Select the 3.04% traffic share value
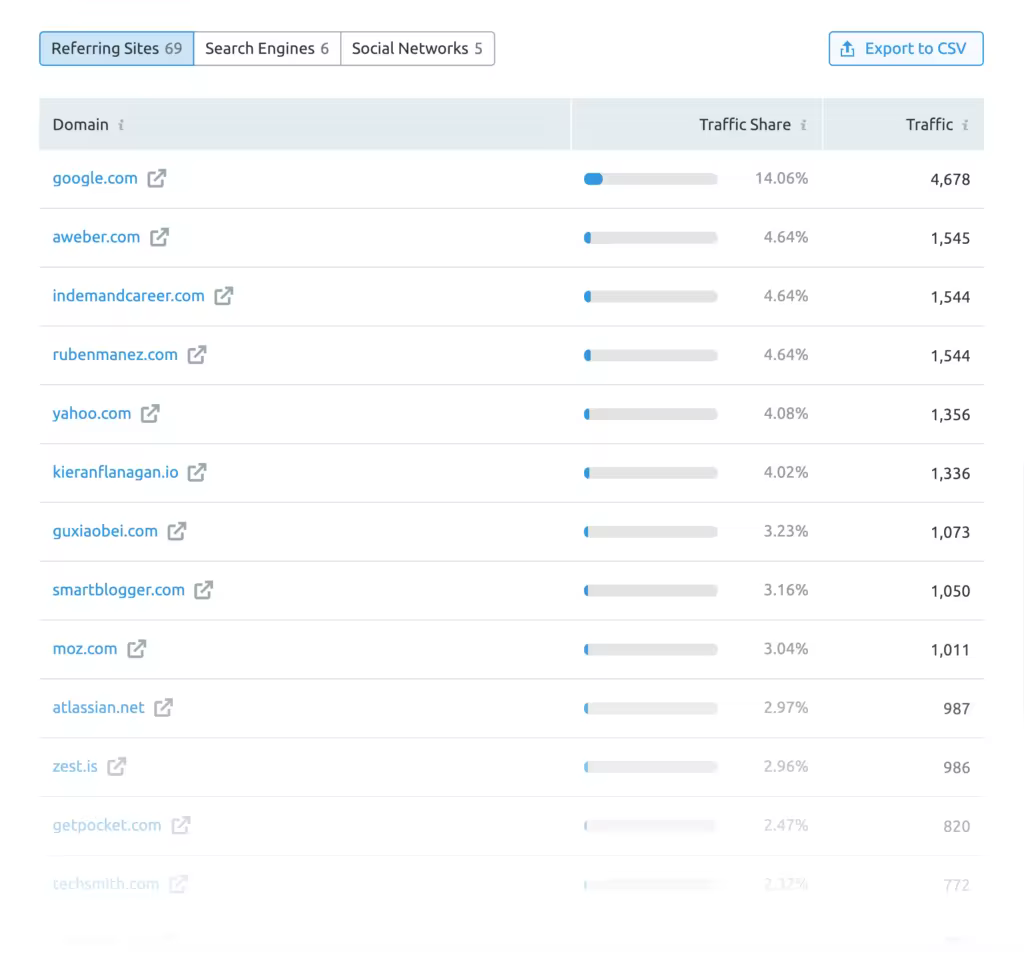1024x958 pixels. (x=786, y=648)
